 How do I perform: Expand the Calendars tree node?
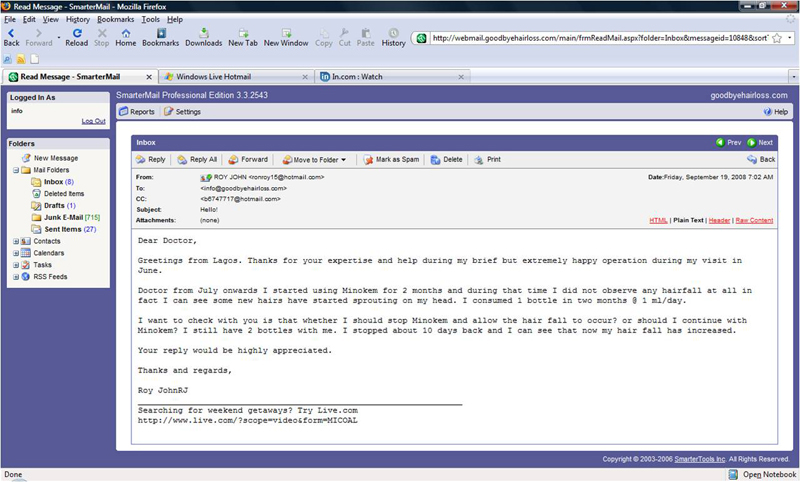[x=15, y=253]
